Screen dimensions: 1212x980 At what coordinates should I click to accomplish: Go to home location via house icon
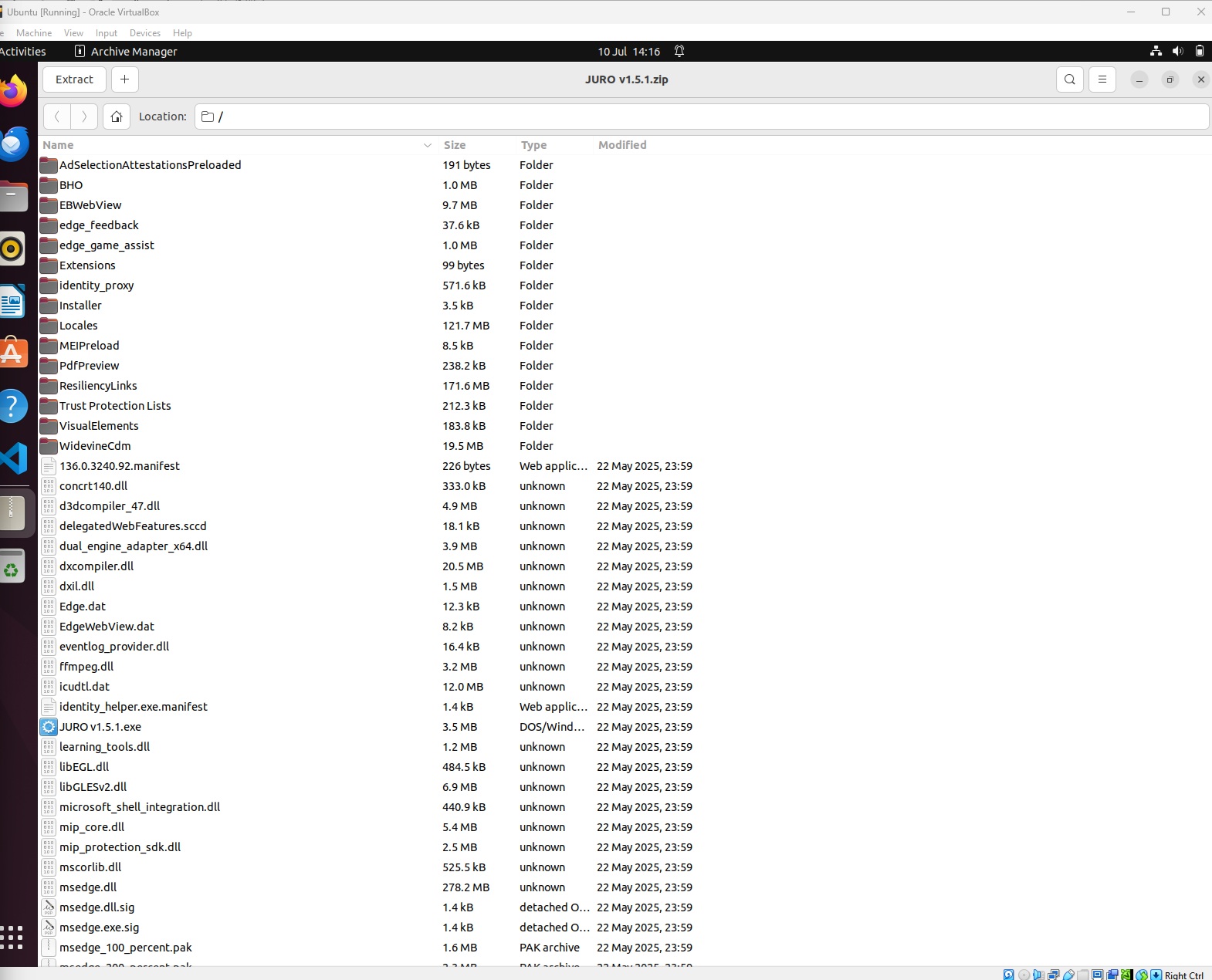click(117, 117)
